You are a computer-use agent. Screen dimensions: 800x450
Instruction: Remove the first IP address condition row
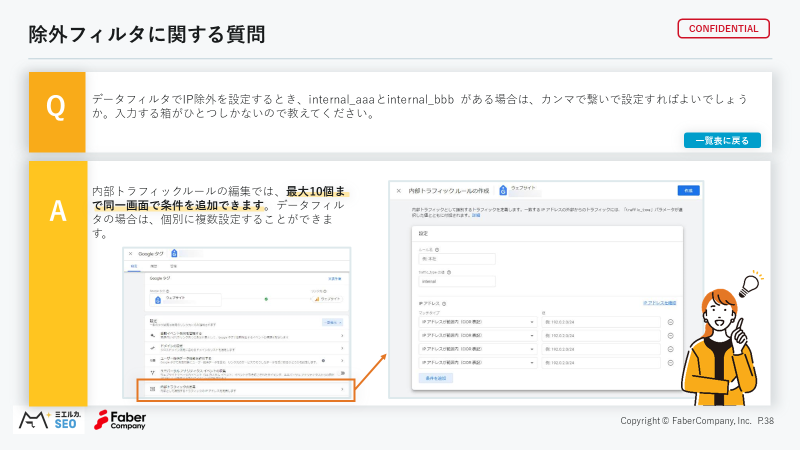pos(670,322)
